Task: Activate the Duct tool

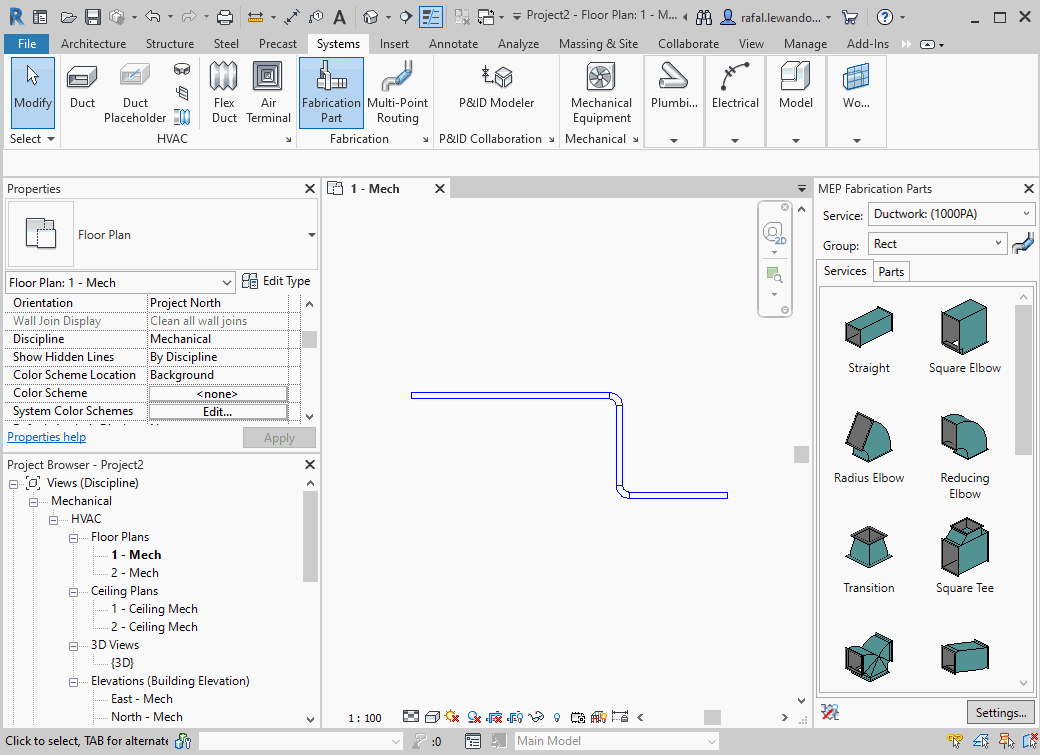Action: point(82,90)
